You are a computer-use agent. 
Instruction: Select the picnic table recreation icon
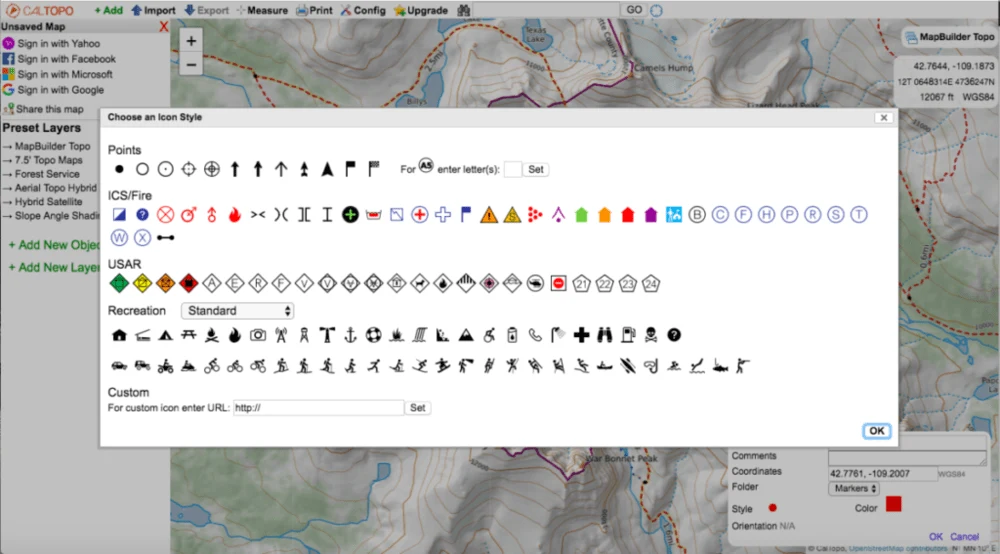tap(188, 335)
